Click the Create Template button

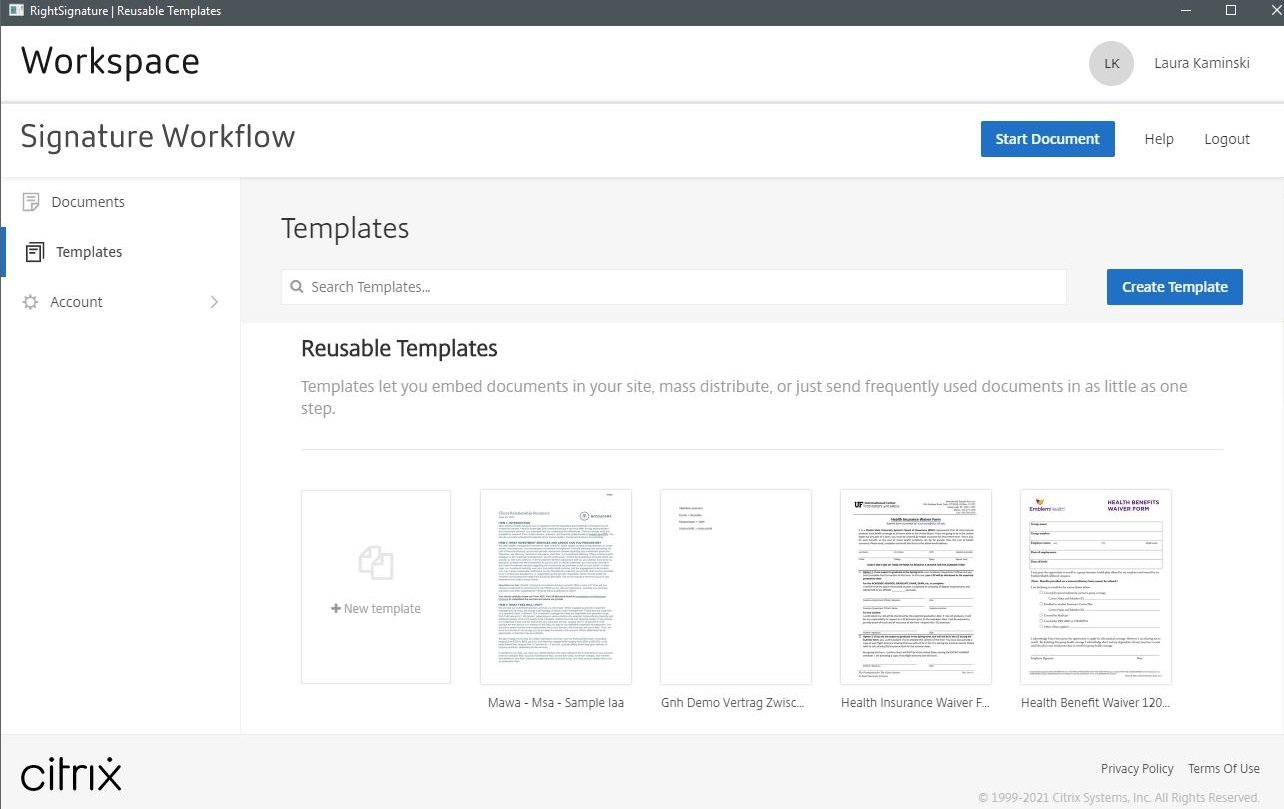pyautogui.click(x=1174, y=287)
